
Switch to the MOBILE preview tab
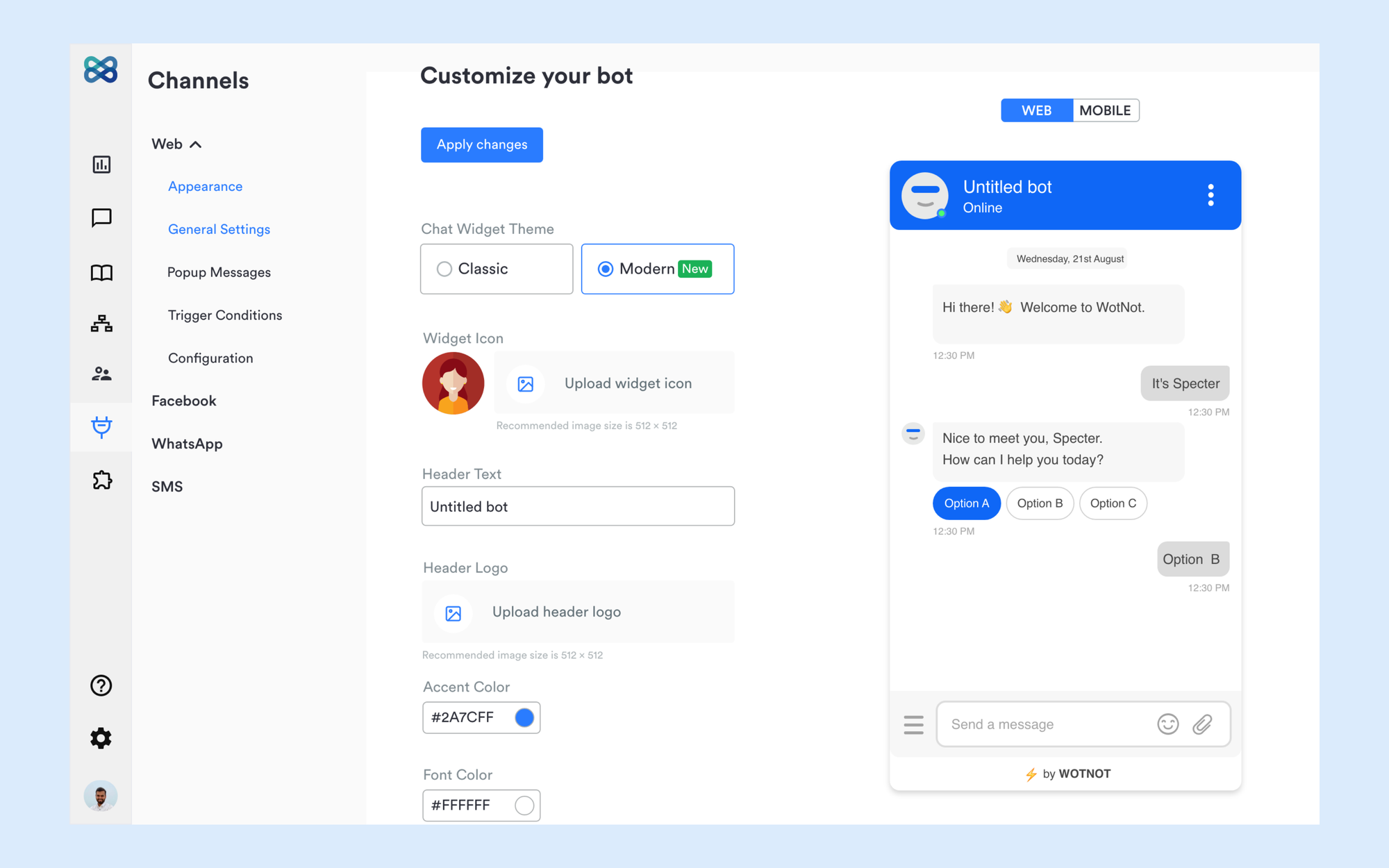(1104, 110)
